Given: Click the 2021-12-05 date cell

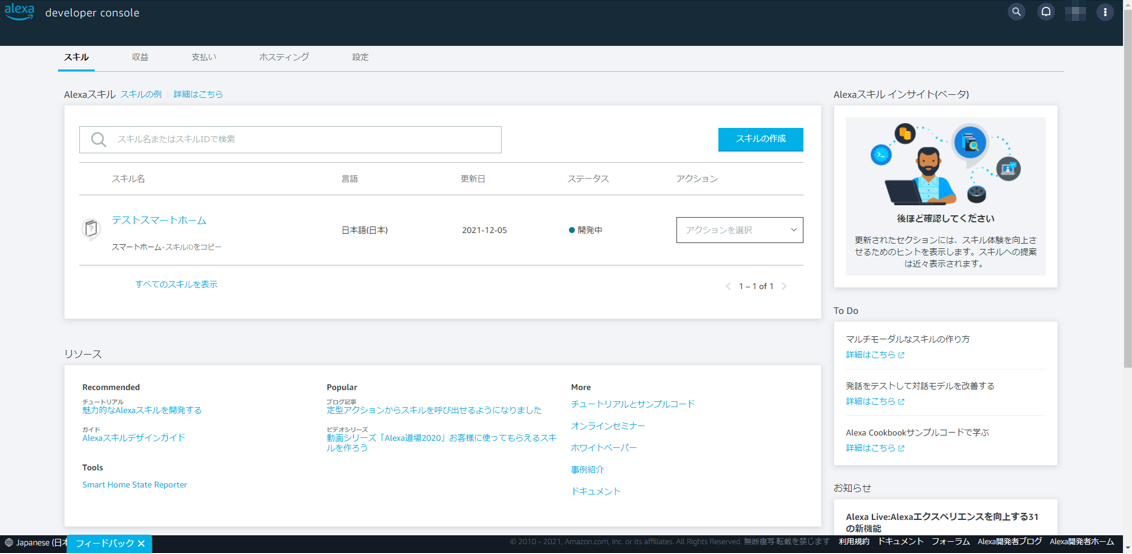Looking at the screenshot, I should click(x=484, y=230).
